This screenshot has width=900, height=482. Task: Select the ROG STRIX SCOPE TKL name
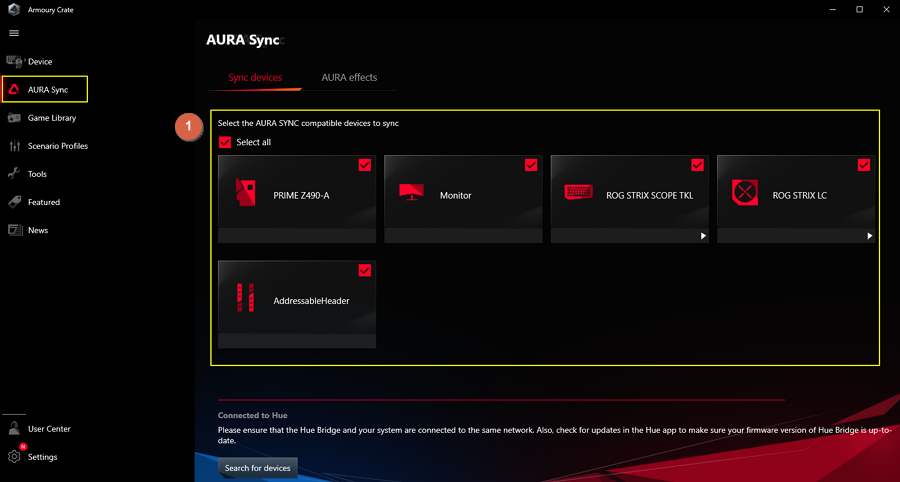[650, 196]
